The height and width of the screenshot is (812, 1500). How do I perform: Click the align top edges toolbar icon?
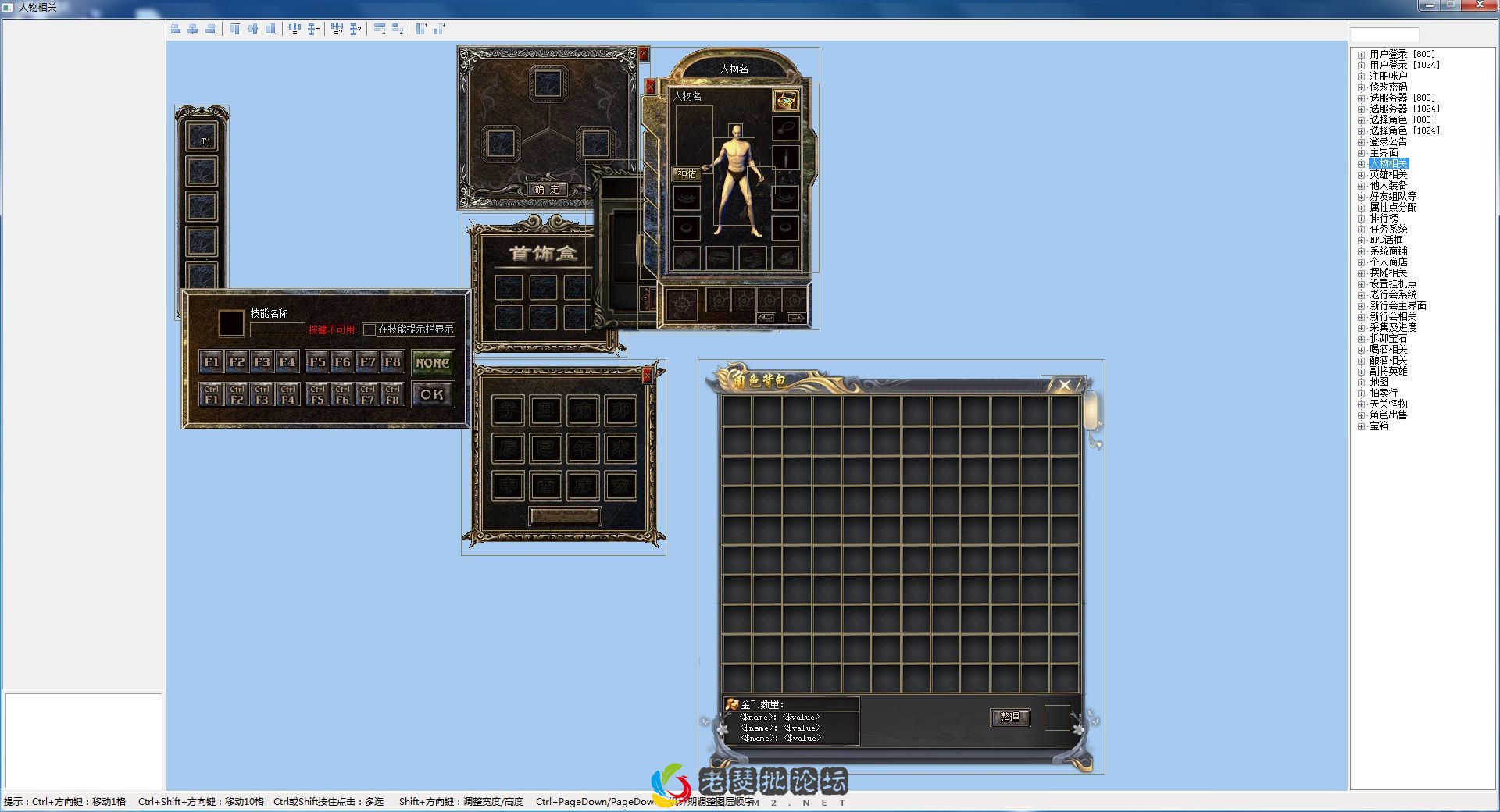coord(234,29)
